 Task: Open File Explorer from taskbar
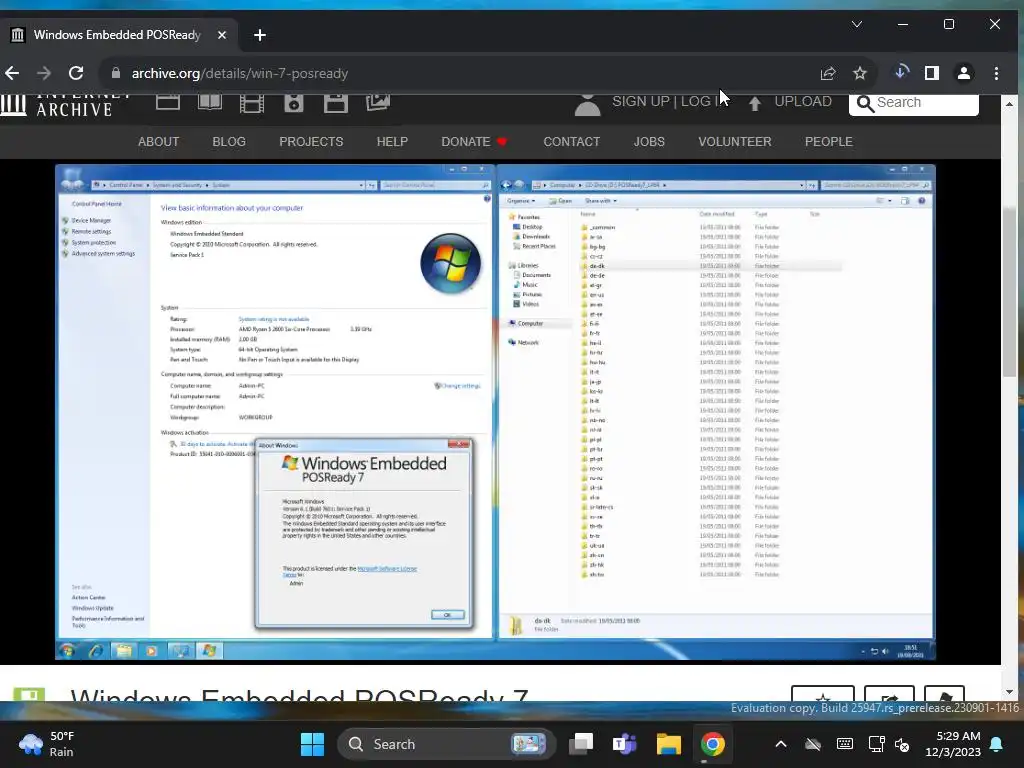pos(669,744)
